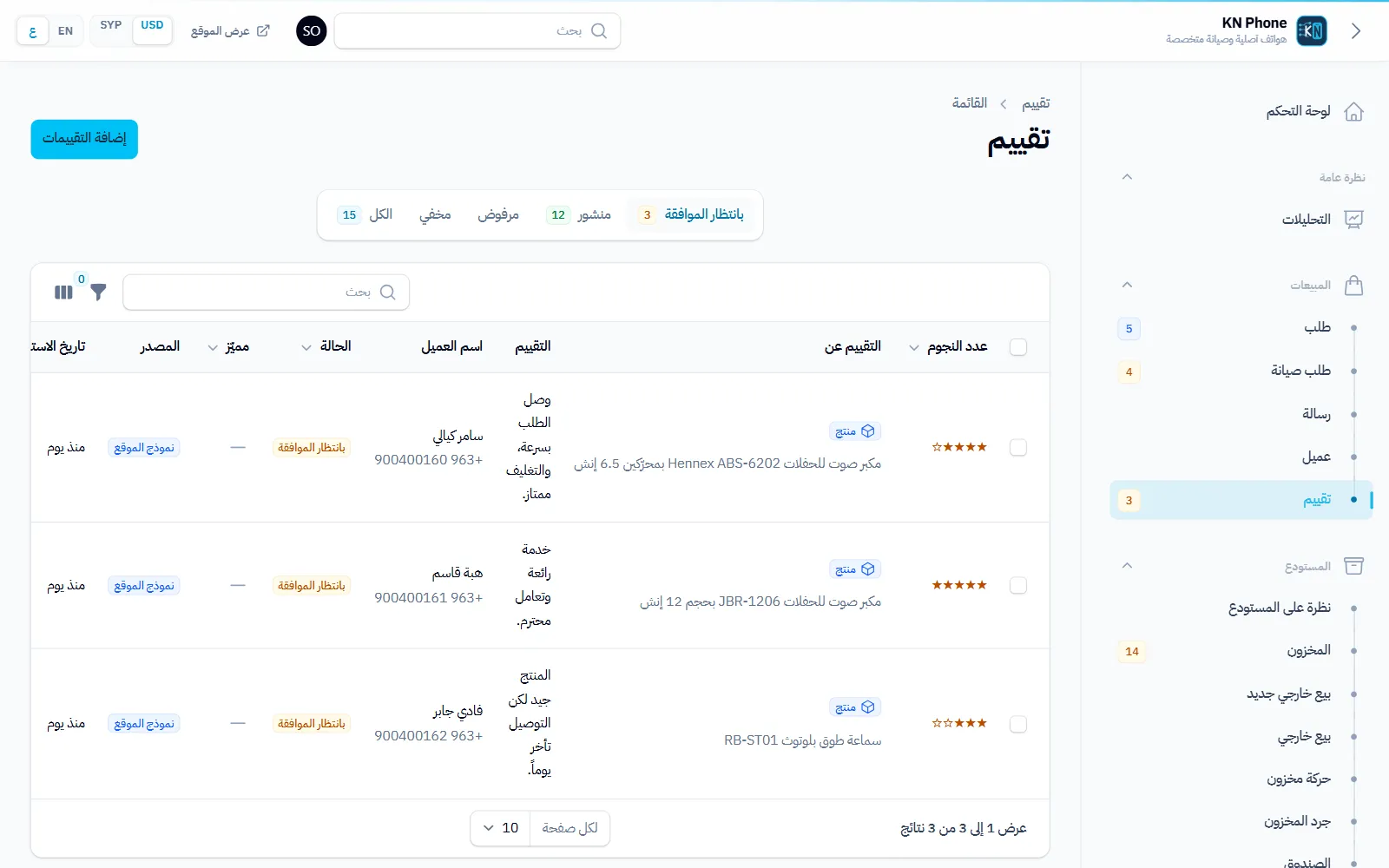Check the select-all checkbox in the table header

pyautogui.click(x=1018, y=347)
